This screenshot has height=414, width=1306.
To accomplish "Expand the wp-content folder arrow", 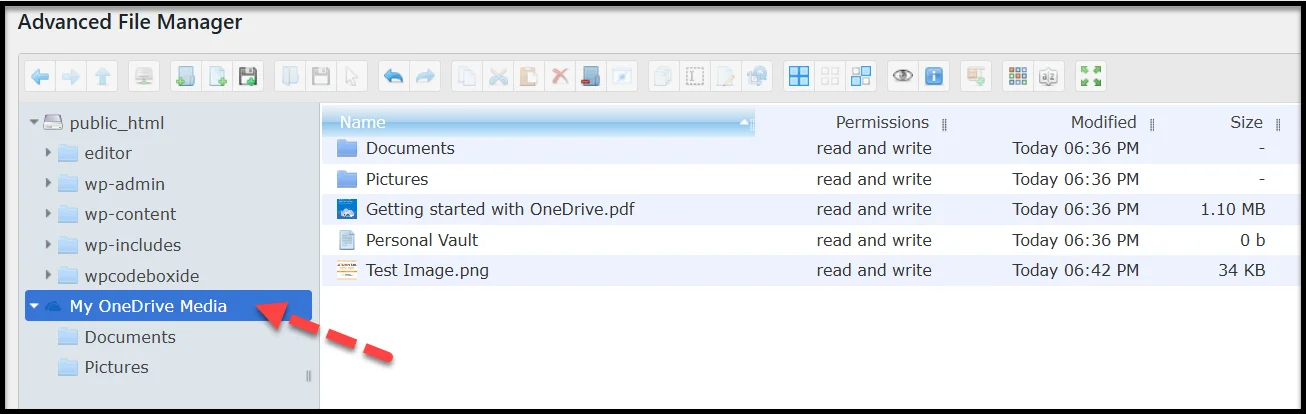I will point(48,214).
